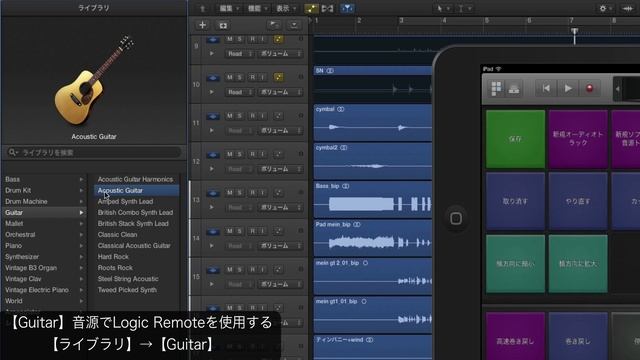Select the Bass library category

tap(44, 179)
